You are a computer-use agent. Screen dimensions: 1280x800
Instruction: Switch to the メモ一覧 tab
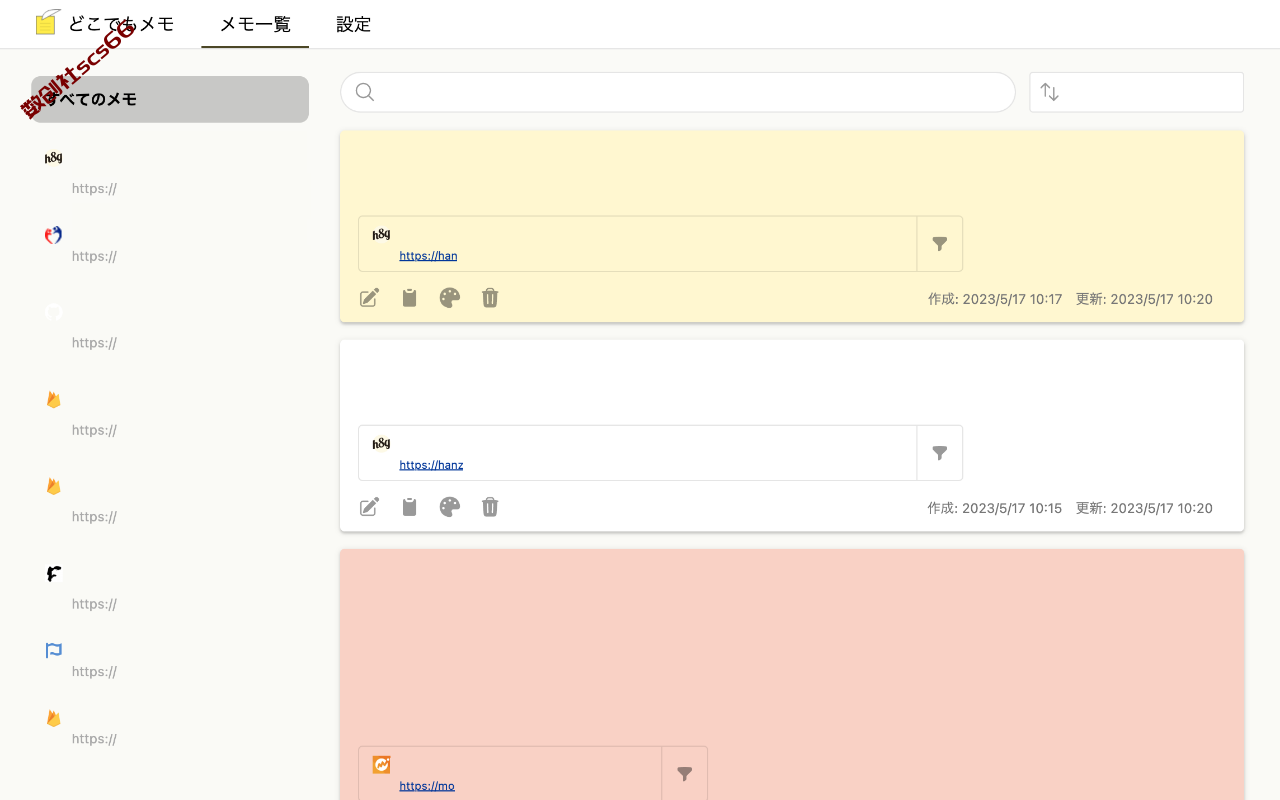pyautogui.click(x=255, y=24)
